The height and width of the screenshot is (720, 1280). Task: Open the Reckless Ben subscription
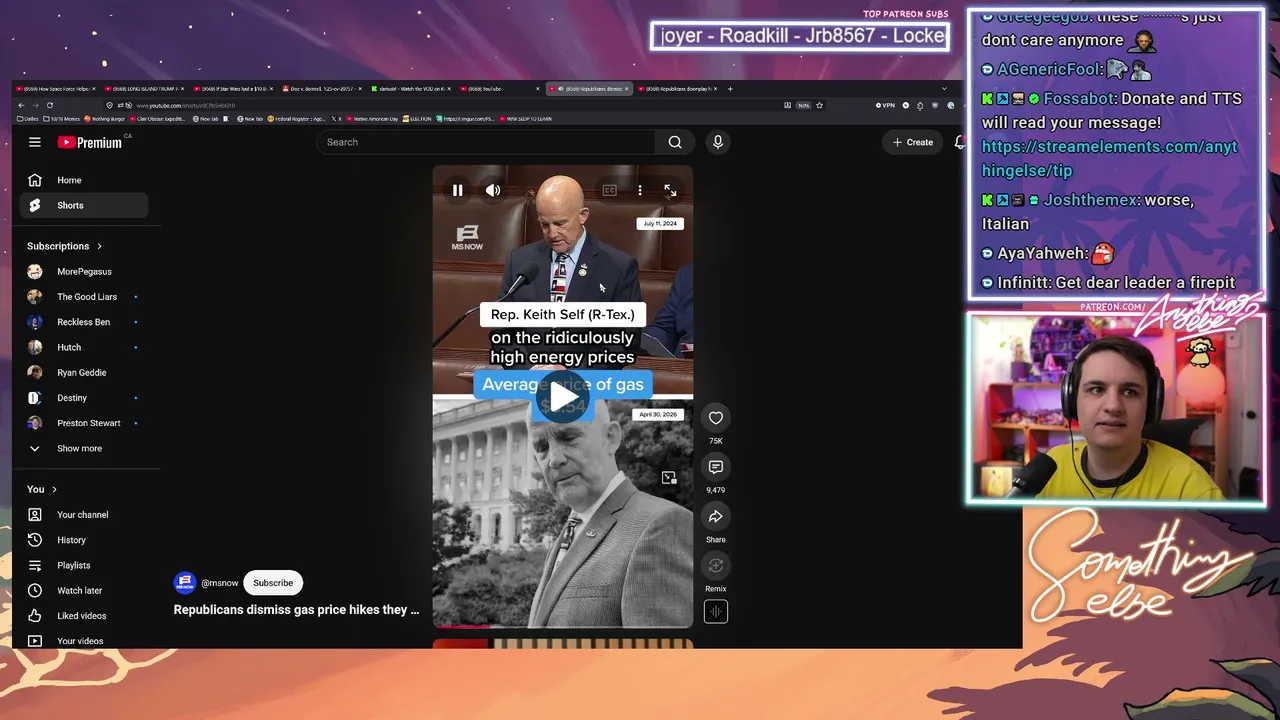(x=84, y=322)
